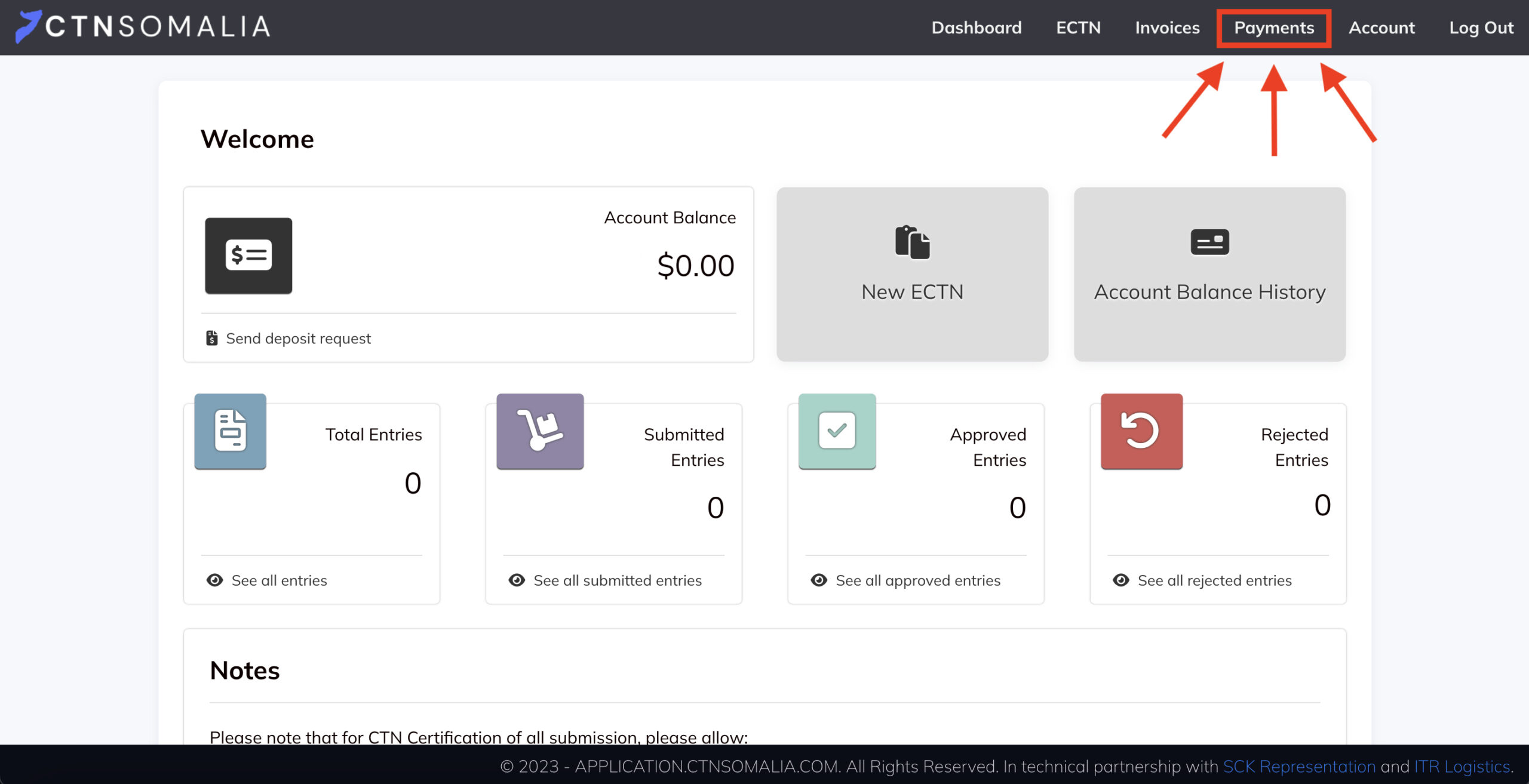Click the Rejected Entries count value

click(x=1322, y=505)
